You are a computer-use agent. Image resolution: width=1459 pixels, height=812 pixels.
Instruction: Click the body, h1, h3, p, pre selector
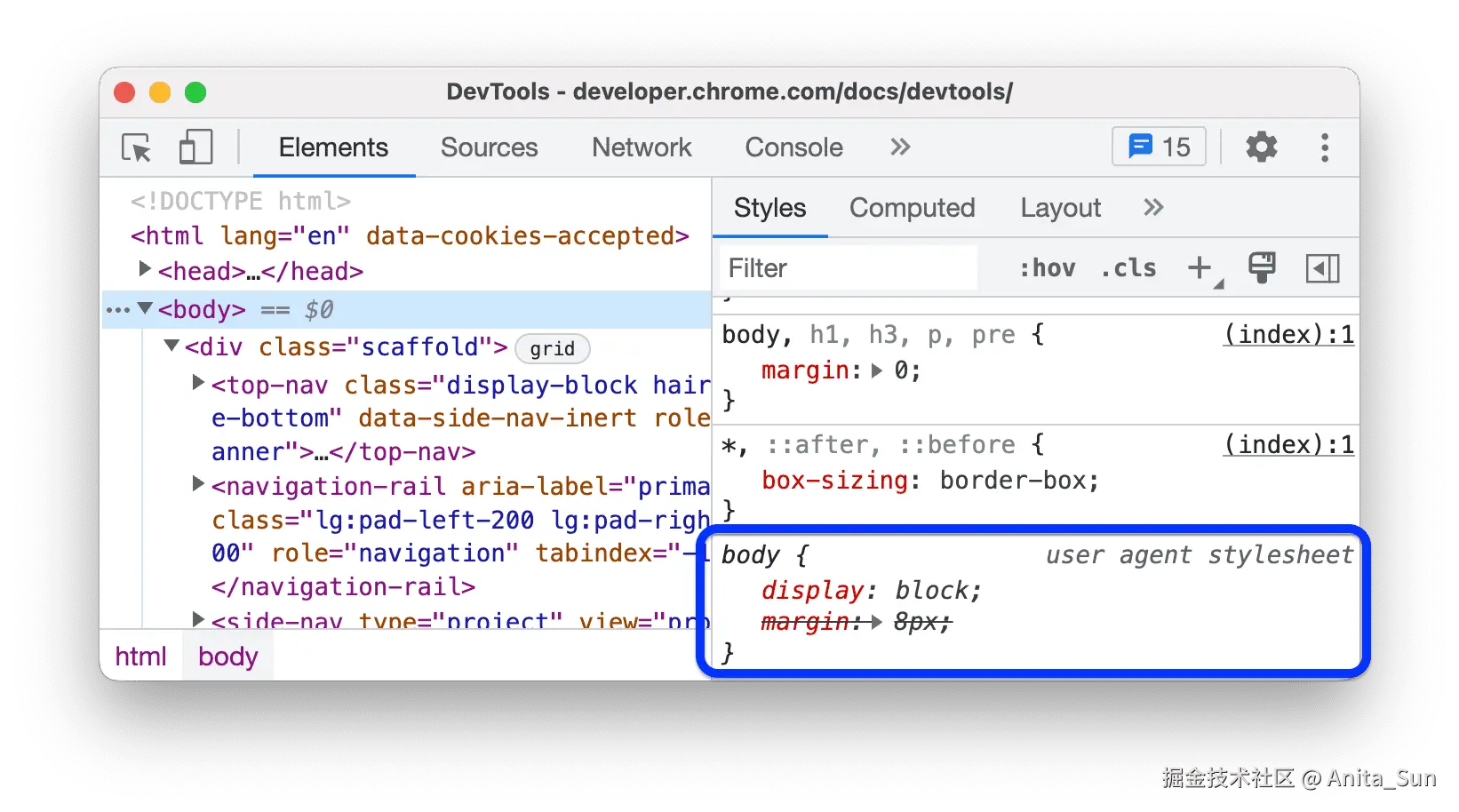[x=868, y=335]
